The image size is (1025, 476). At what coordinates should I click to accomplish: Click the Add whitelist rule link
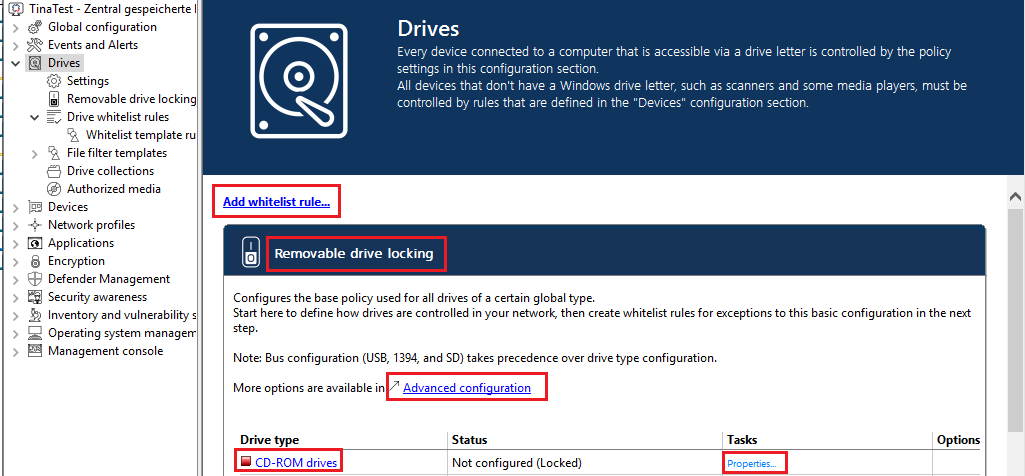coord(276,202)
